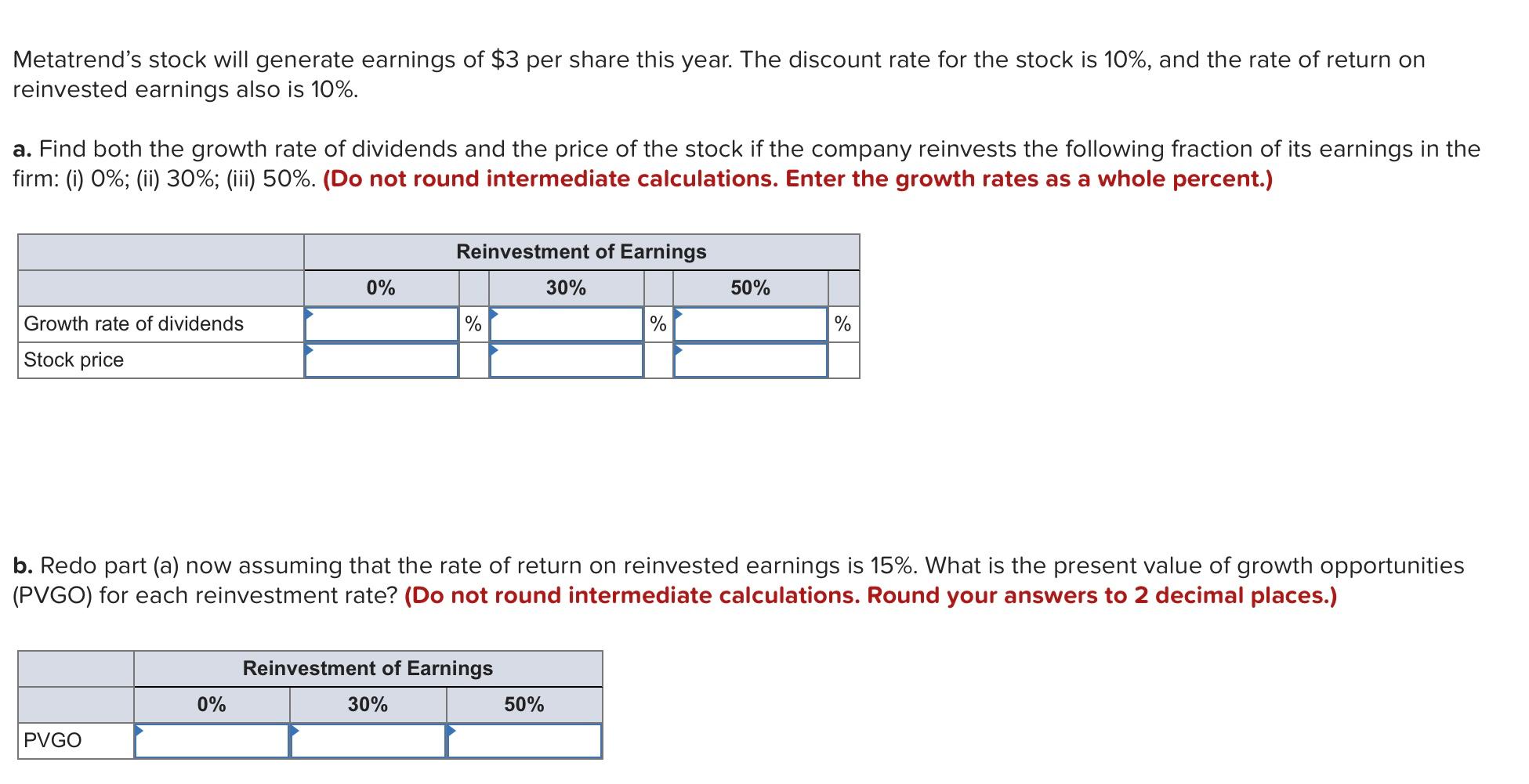Select the growth rate input under 0% column
The image size is (1529, 784).
click(x=382, y=323)
